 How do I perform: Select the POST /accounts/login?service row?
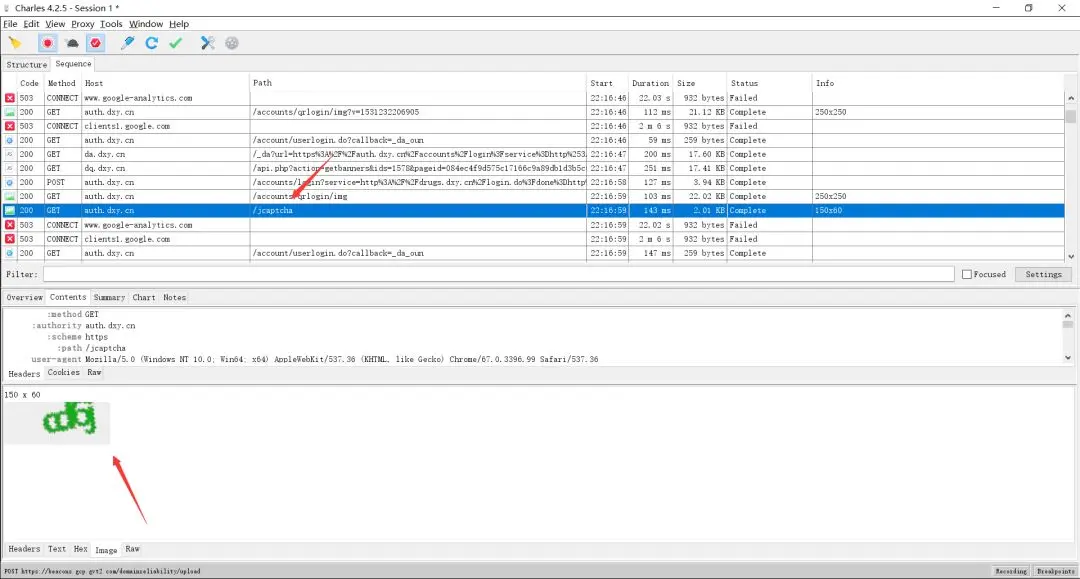[534, 182]
